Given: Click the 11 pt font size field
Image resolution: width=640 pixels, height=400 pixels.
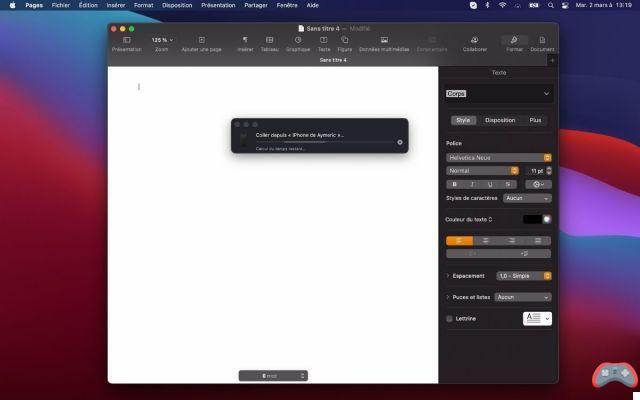Looking at the screenshot, I should 536,171.
